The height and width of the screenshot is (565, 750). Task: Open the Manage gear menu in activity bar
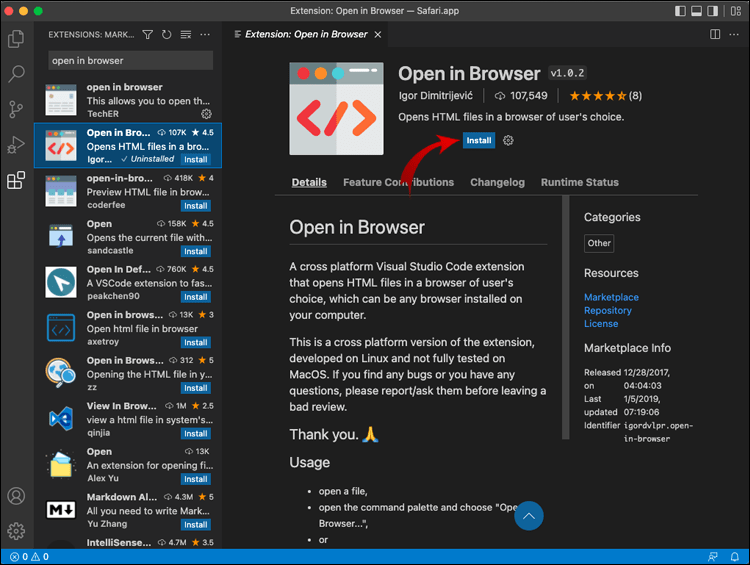(16, 531)
